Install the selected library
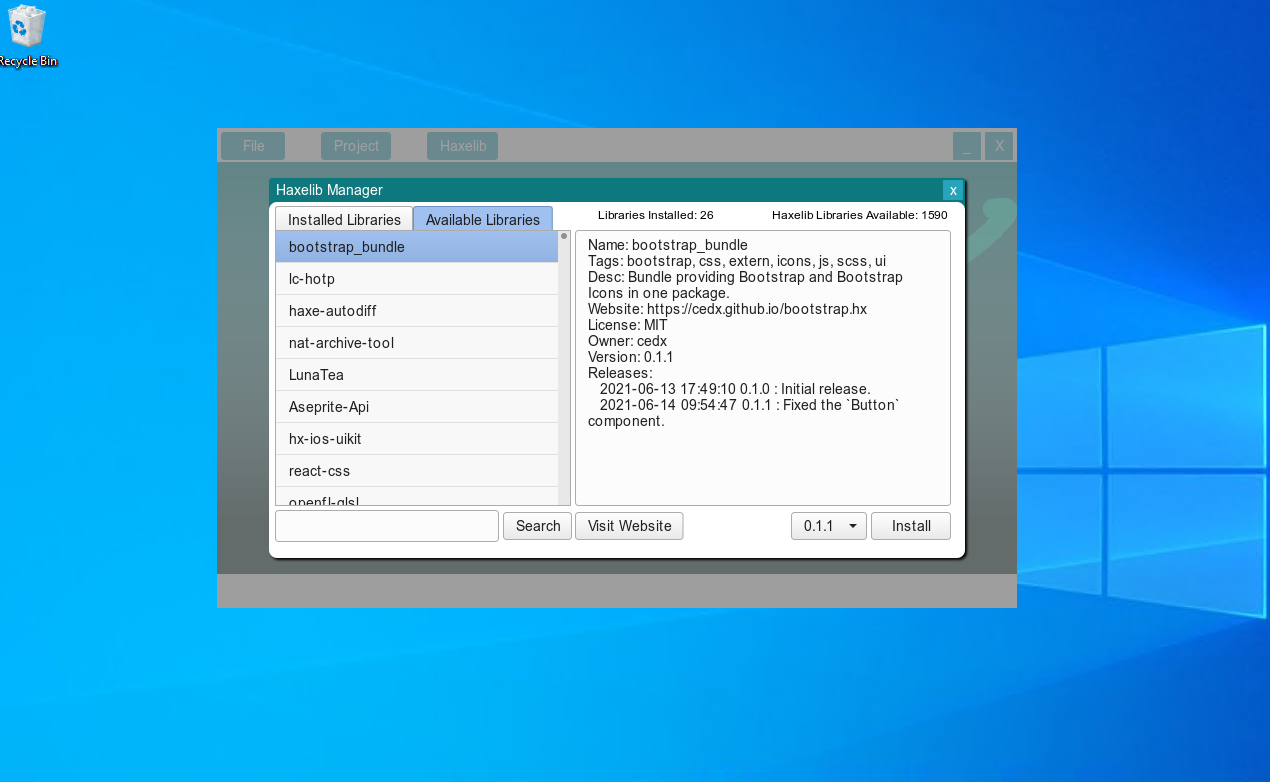 coord(910,526)
